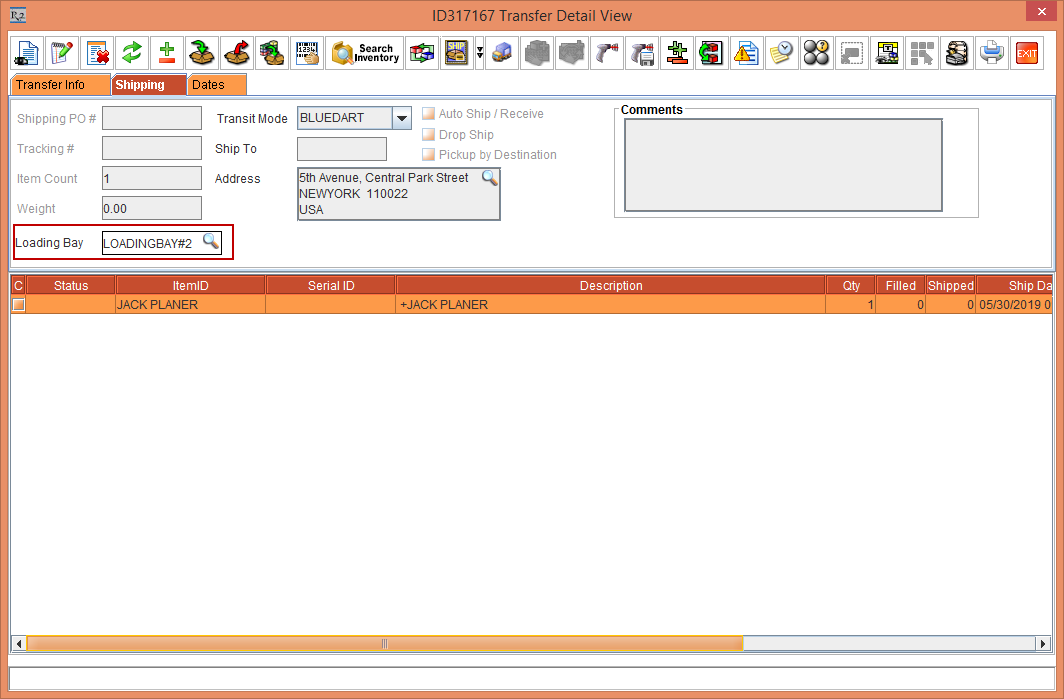Click the warning document icon
Screen dimensions: 1064x699
(x=746, y=53)
